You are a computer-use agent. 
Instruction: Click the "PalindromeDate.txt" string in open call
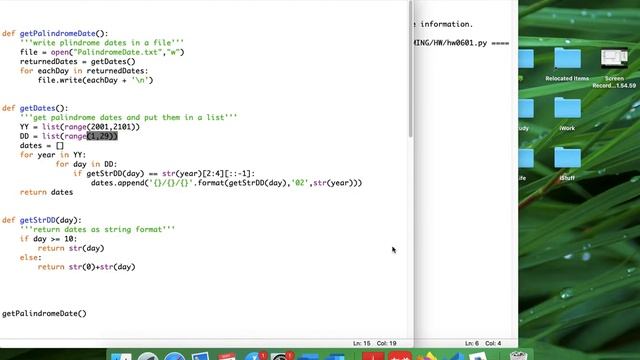tap(117, 52)
